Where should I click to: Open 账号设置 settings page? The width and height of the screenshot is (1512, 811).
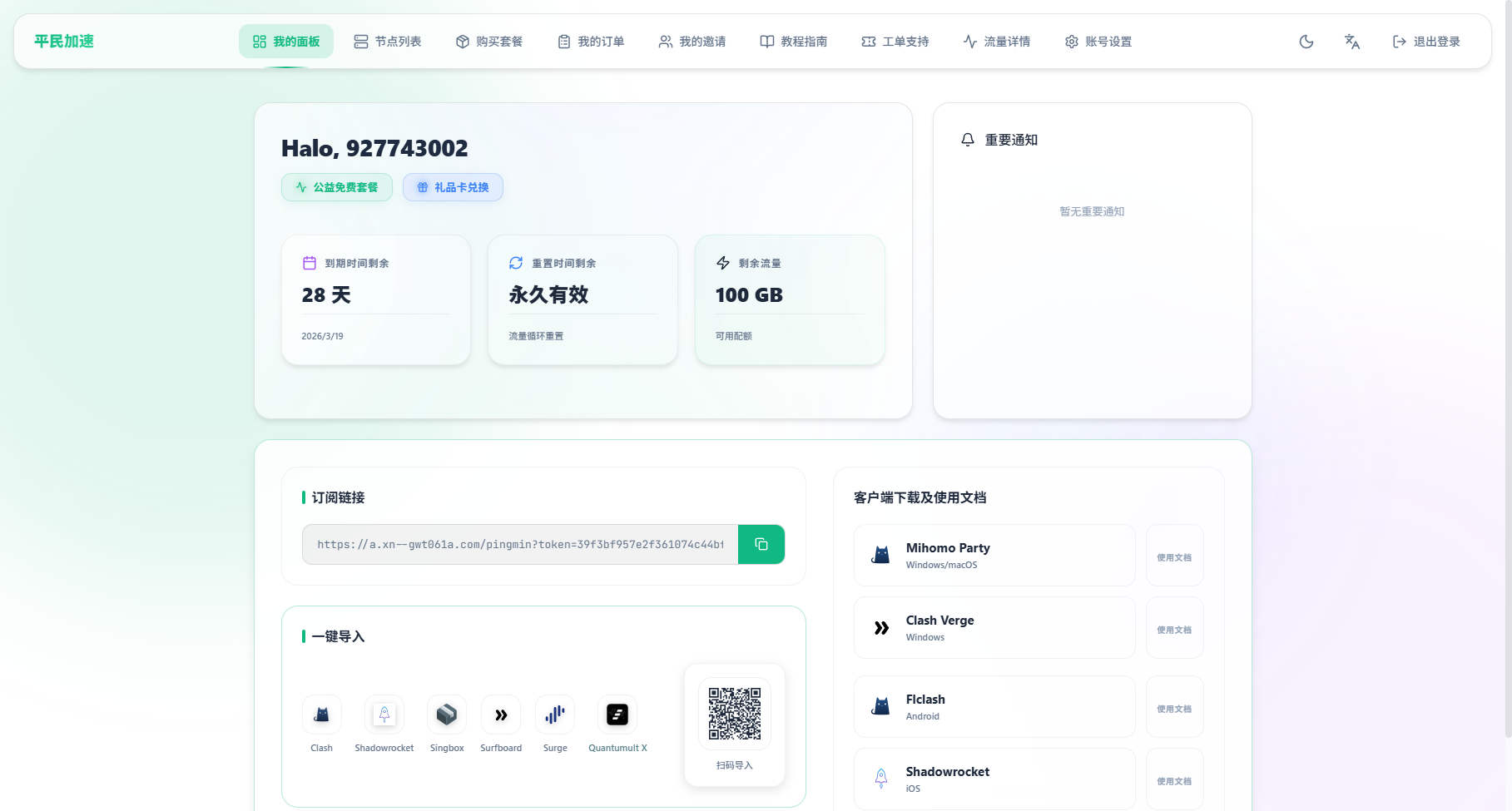coord(1098,42)
